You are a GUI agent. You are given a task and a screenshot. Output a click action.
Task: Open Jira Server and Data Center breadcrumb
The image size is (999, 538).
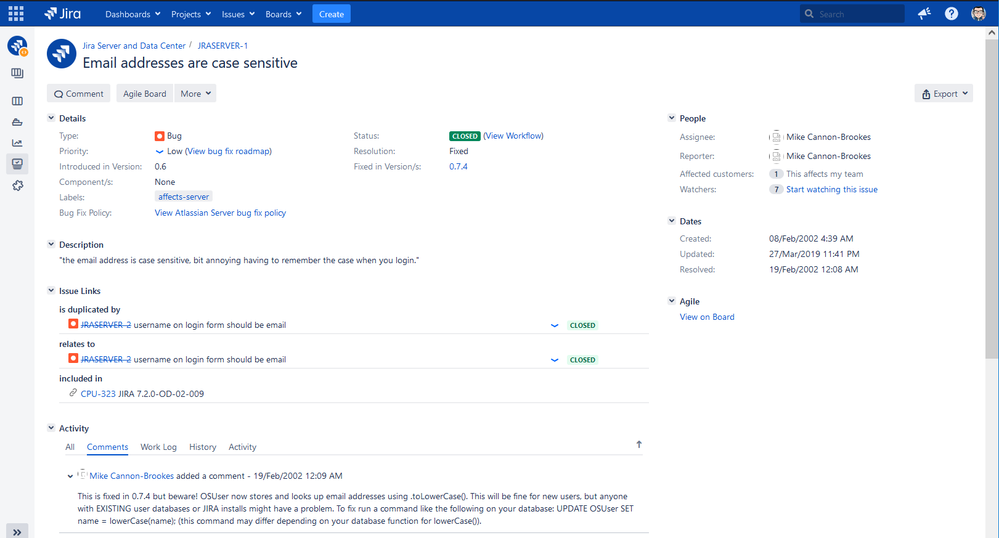pyautogui.click(x=134, y=46)
